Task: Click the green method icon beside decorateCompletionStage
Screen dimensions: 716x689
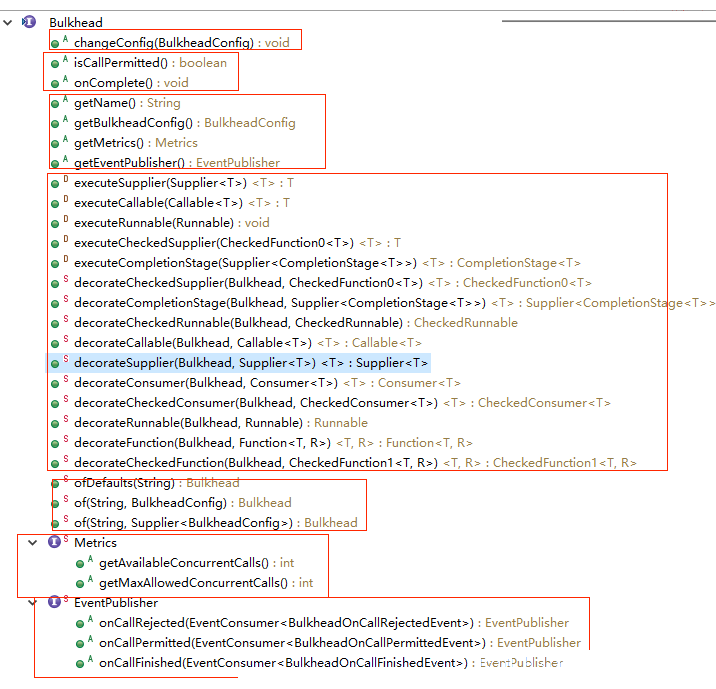Action: tap(55, 304)
